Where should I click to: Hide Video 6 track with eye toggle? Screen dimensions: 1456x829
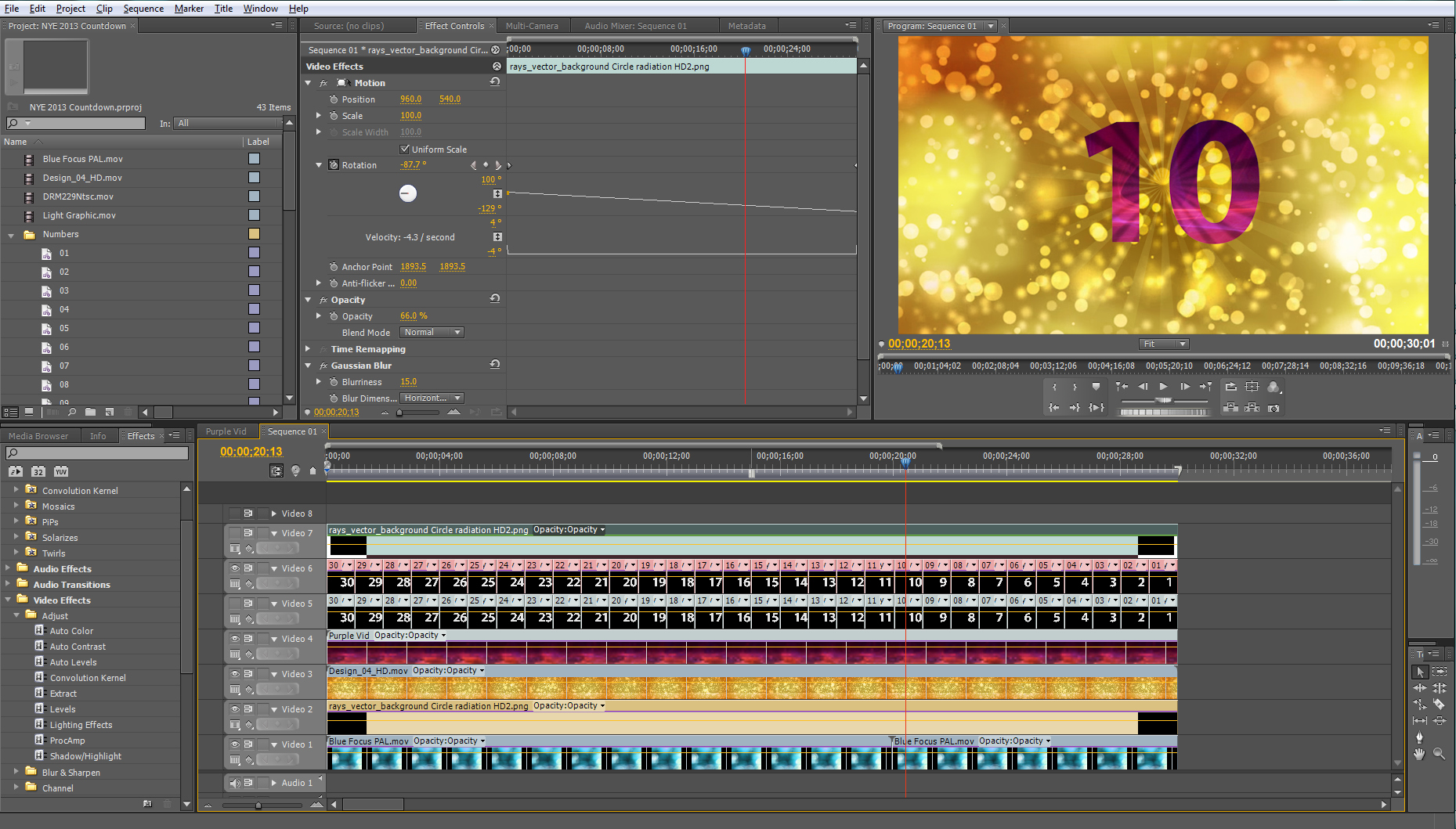tap(234, 568)
